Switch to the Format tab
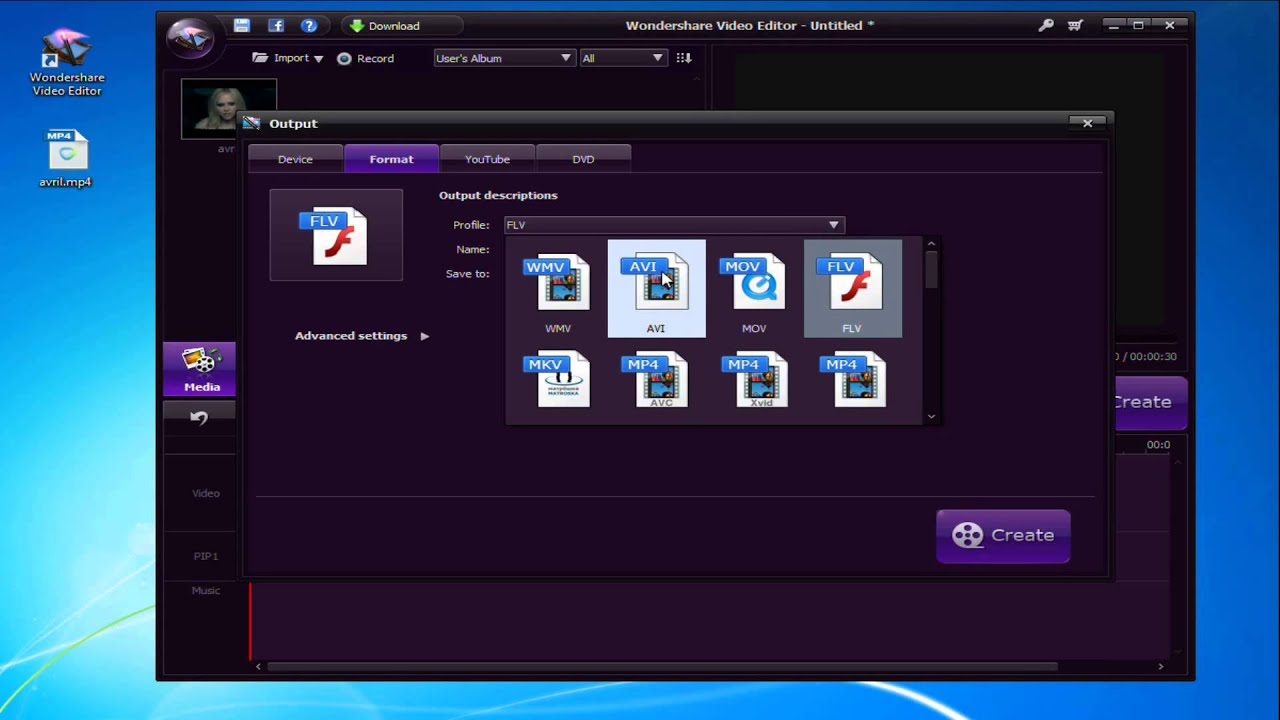The image size is (1280, 720). pos(391,159)
